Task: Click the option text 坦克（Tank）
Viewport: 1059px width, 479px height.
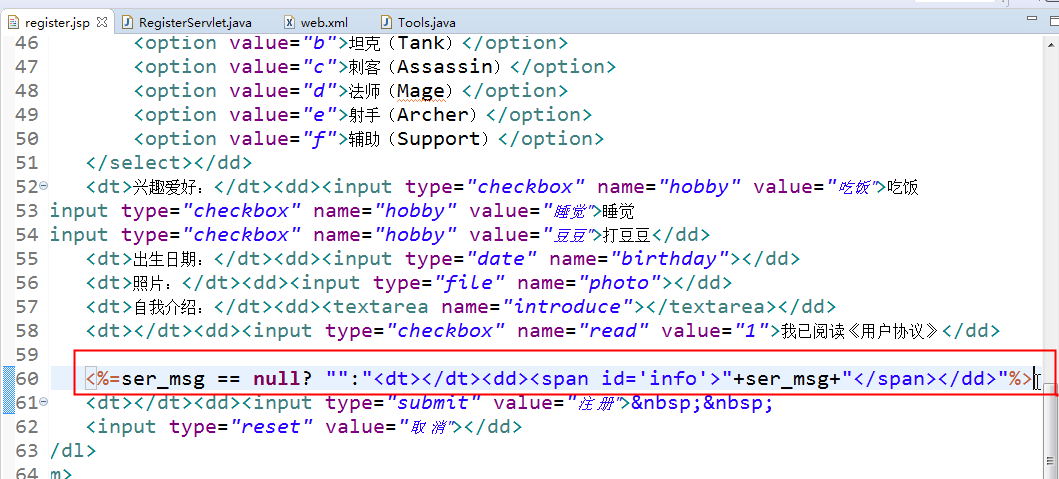Action: pyautogui.click(x=405, y=43)
